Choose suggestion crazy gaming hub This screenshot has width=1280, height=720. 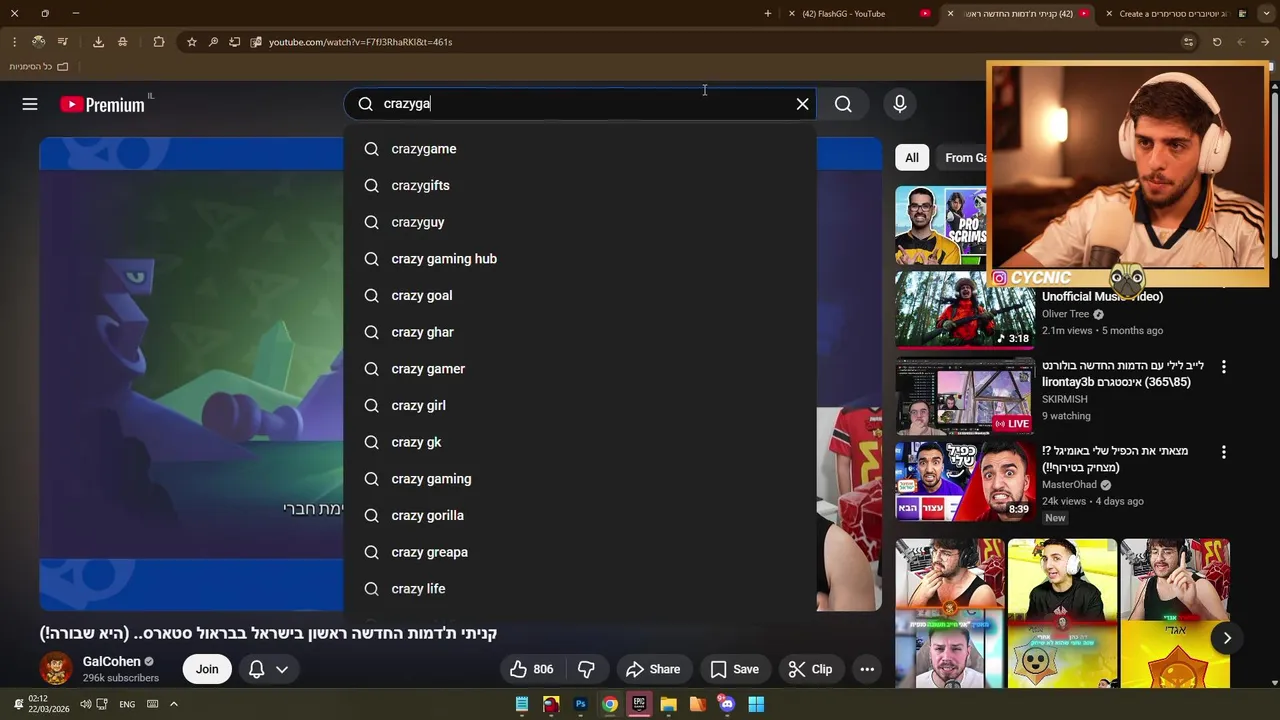pos(580,259)
